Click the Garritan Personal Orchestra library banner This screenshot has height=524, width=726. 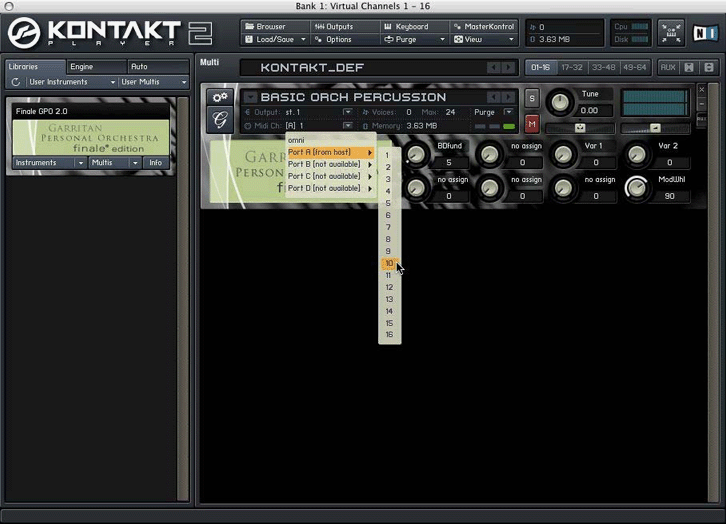tap(91, 137)
